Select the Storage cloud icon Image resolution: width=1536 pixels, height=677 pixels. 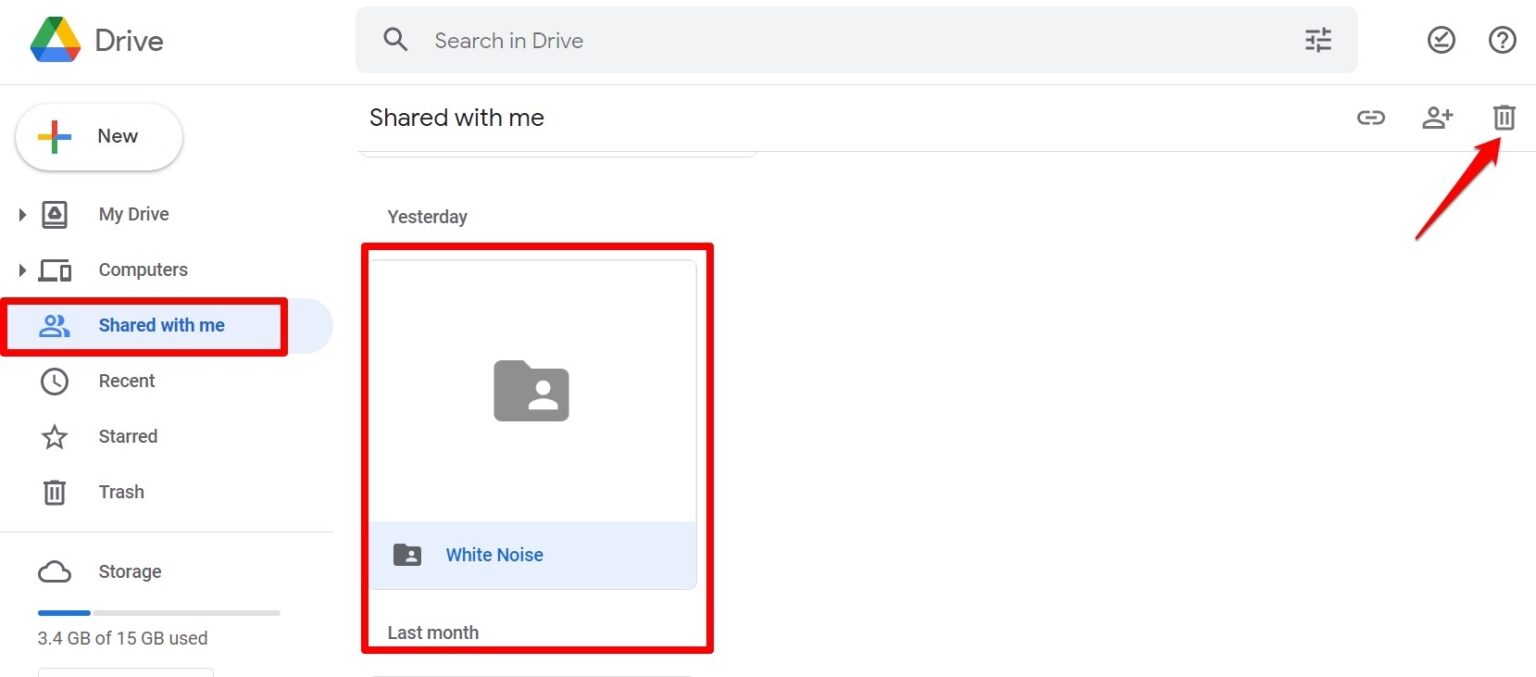(x=54, y=571)
